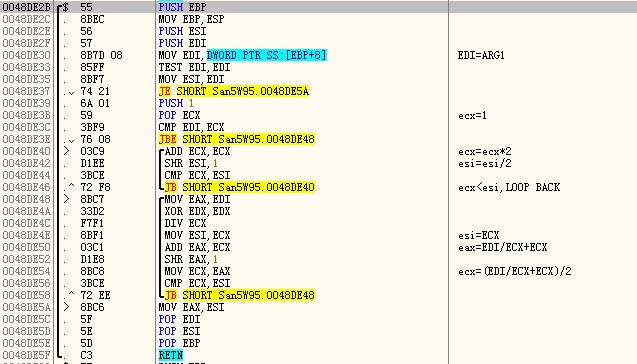Click the PUSH 1 instruction
Screen dimensions: 637x364
click(176, 103)
